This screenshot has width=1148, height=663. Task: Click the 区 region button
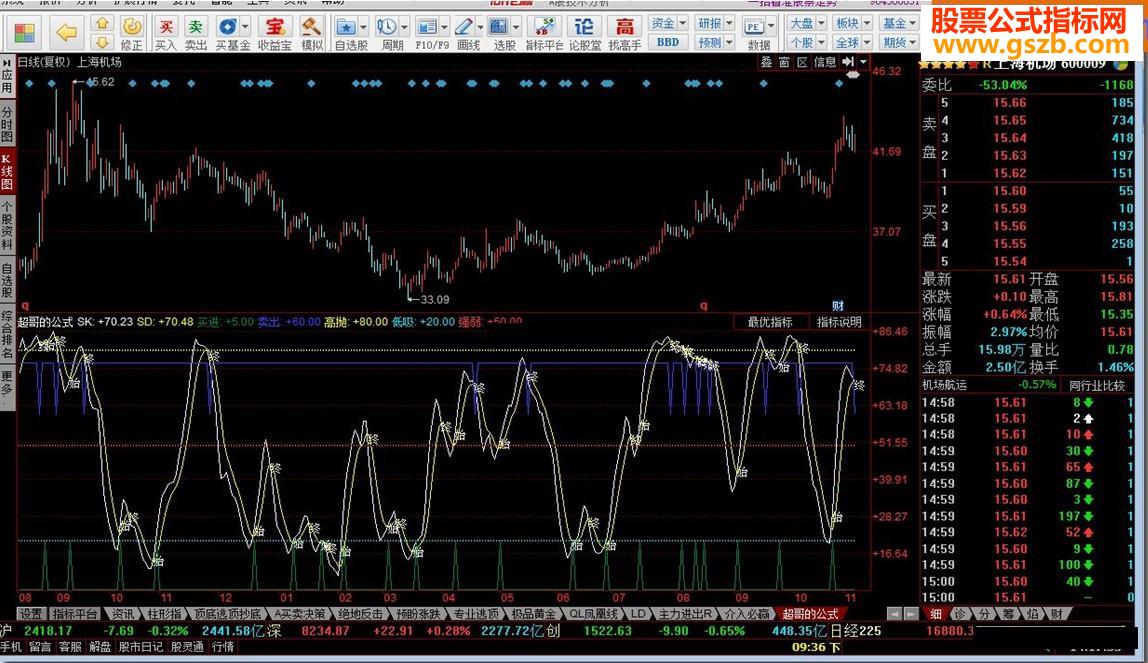[x=802, y=62]
